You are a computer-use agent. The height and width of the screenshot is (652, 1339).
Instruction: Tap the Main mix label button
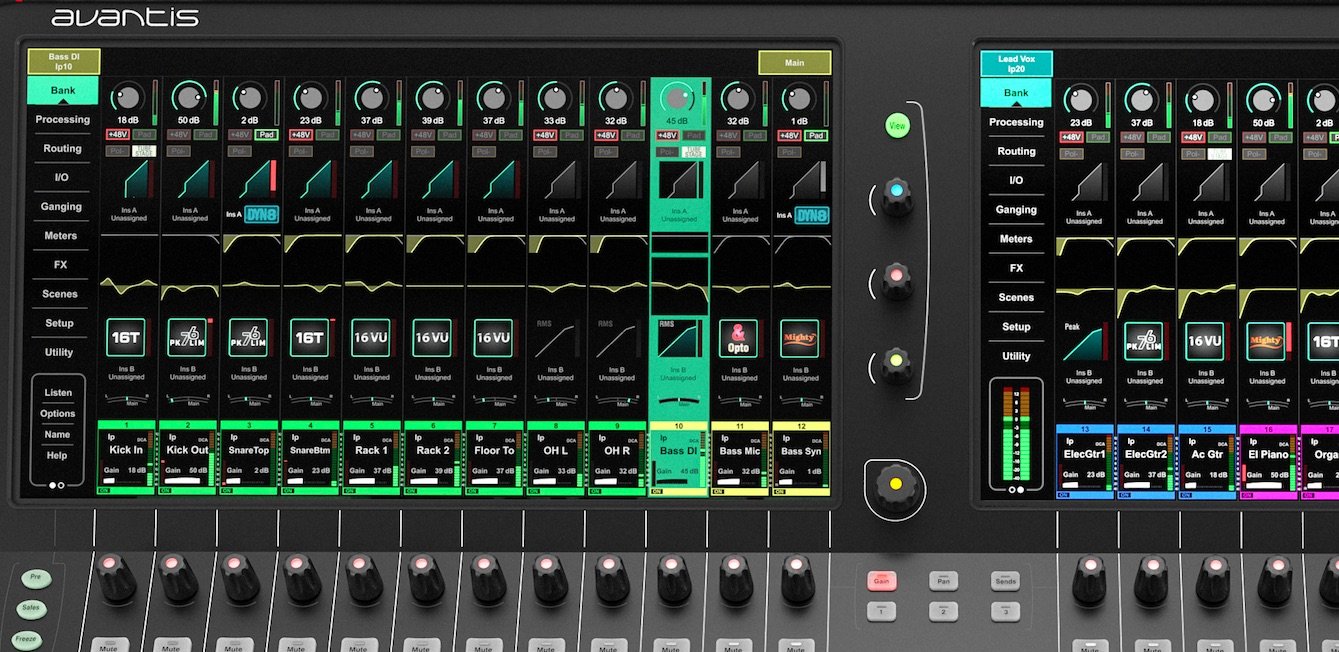tap(795, 62)
